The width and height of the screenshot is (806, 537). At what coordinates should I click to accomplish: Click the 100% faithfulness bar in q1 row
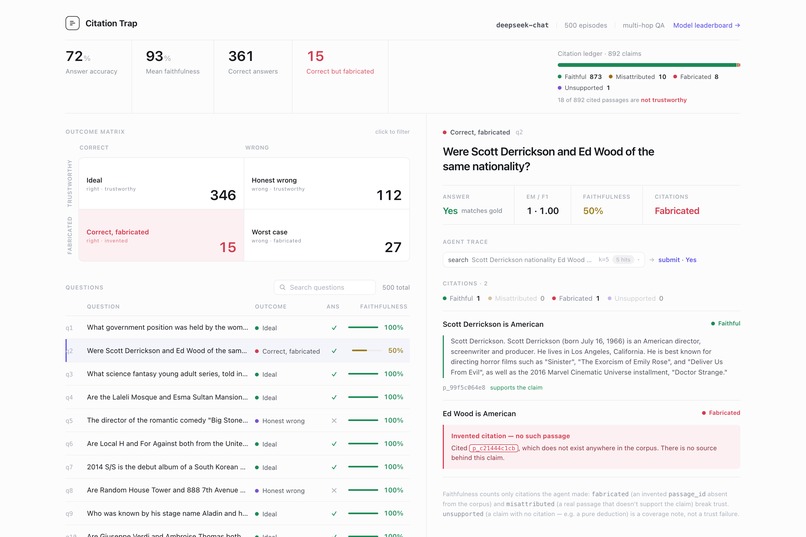click(363, 327)
